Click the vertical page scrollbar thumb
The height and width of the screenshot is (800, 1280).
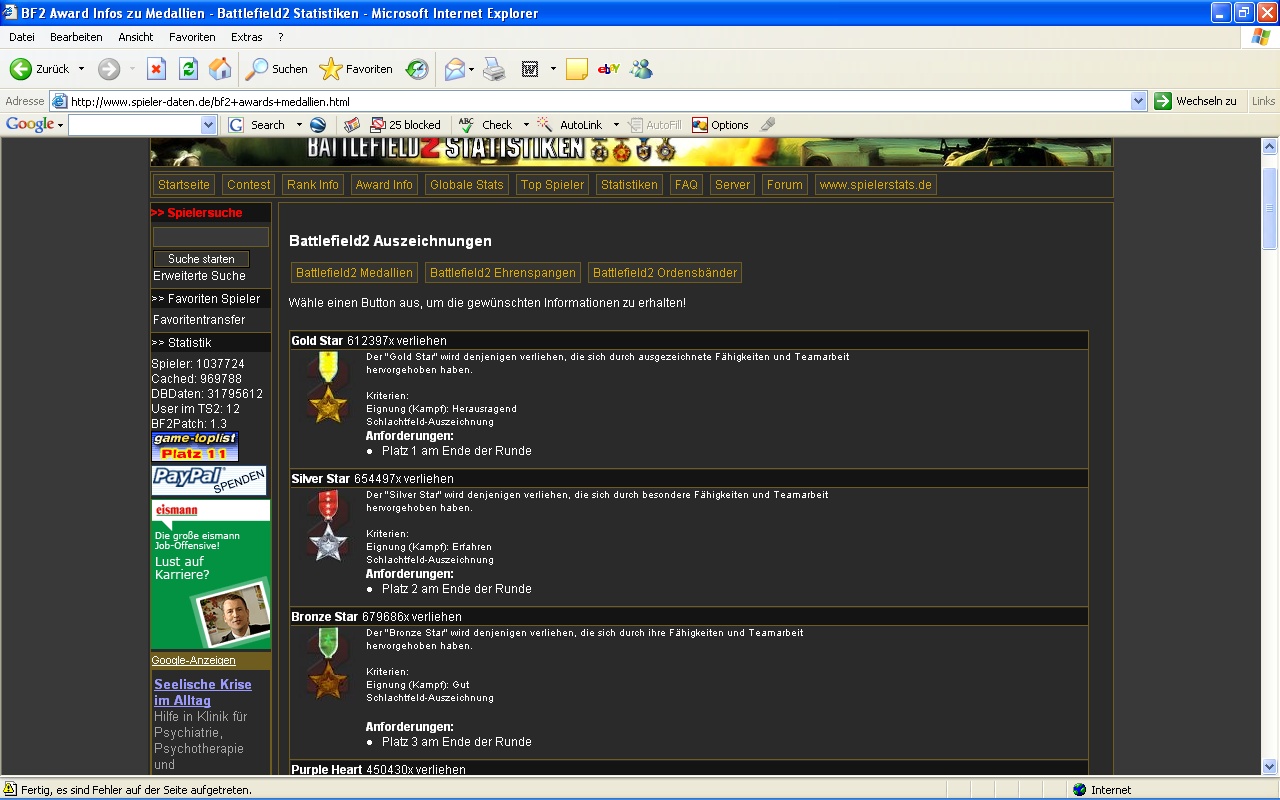(x=1270, y=209)
